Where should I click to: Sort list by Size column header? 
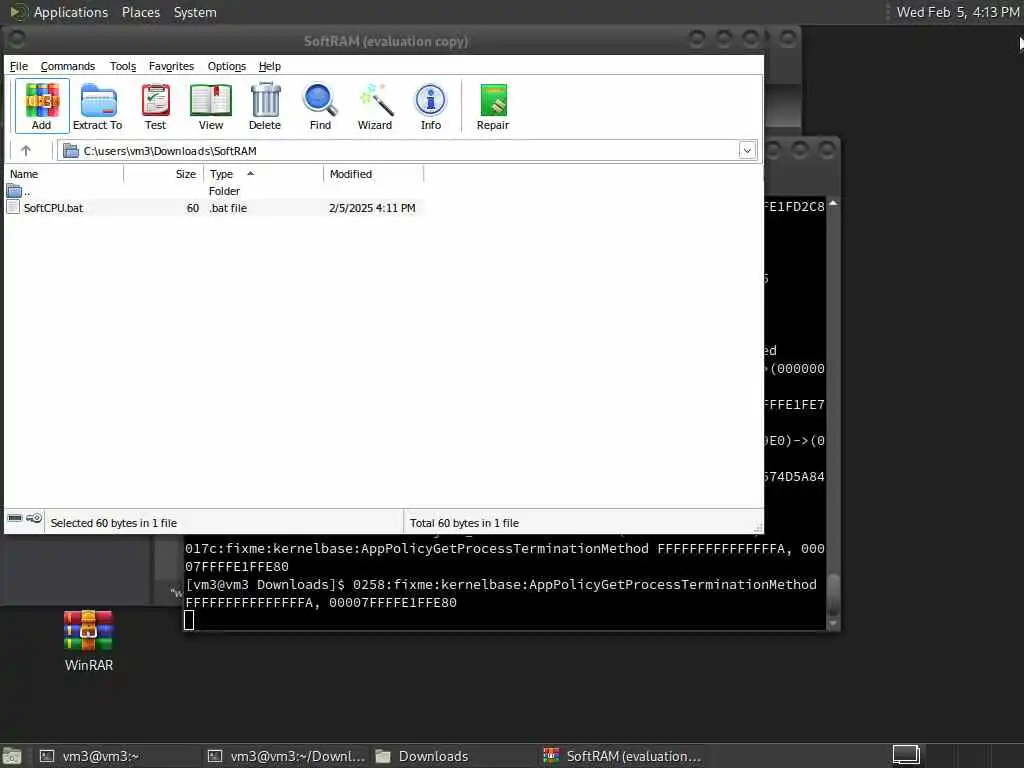[163, 174]
